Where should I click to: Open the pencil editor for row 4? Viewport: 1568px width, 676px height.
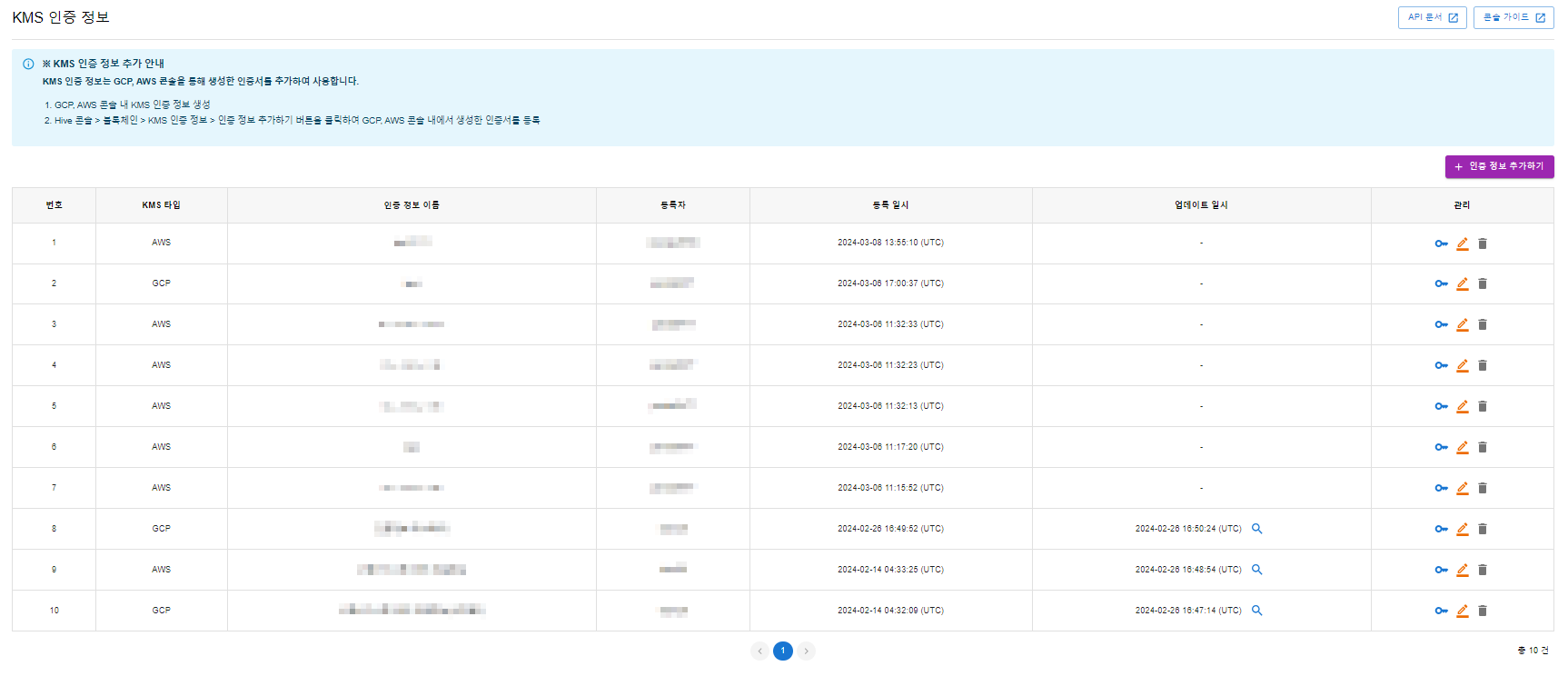1463,365
